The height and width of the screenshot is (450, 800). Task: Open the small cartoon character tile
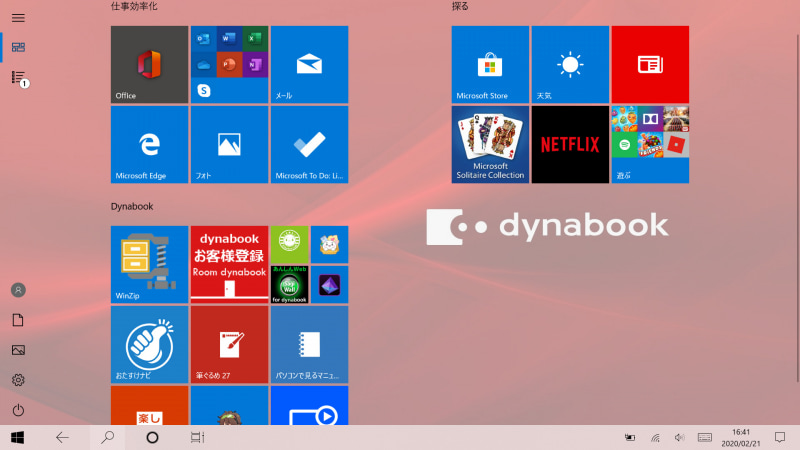[330, 244]
